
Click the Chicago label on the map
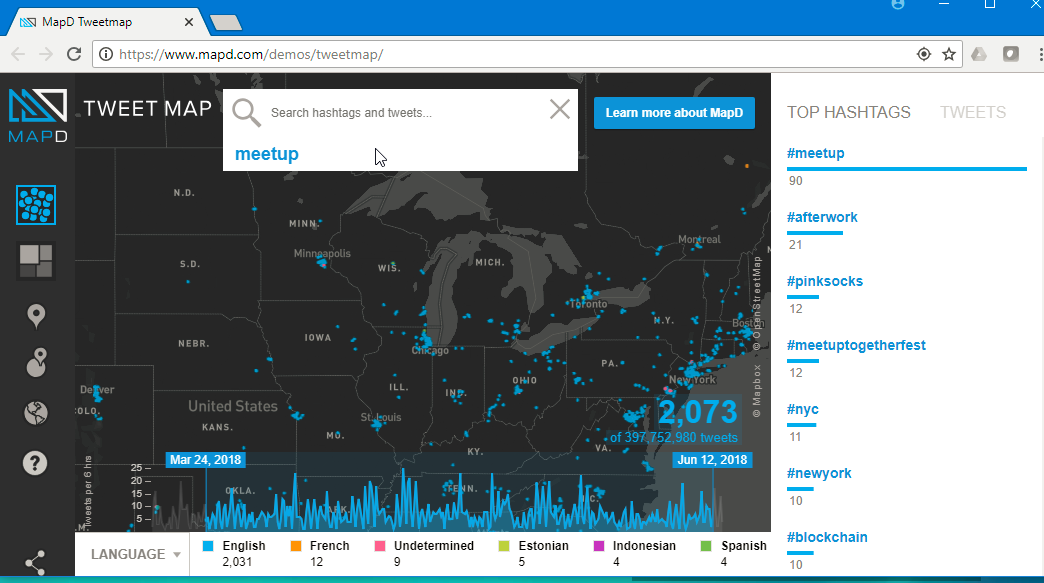pos(430,350)
